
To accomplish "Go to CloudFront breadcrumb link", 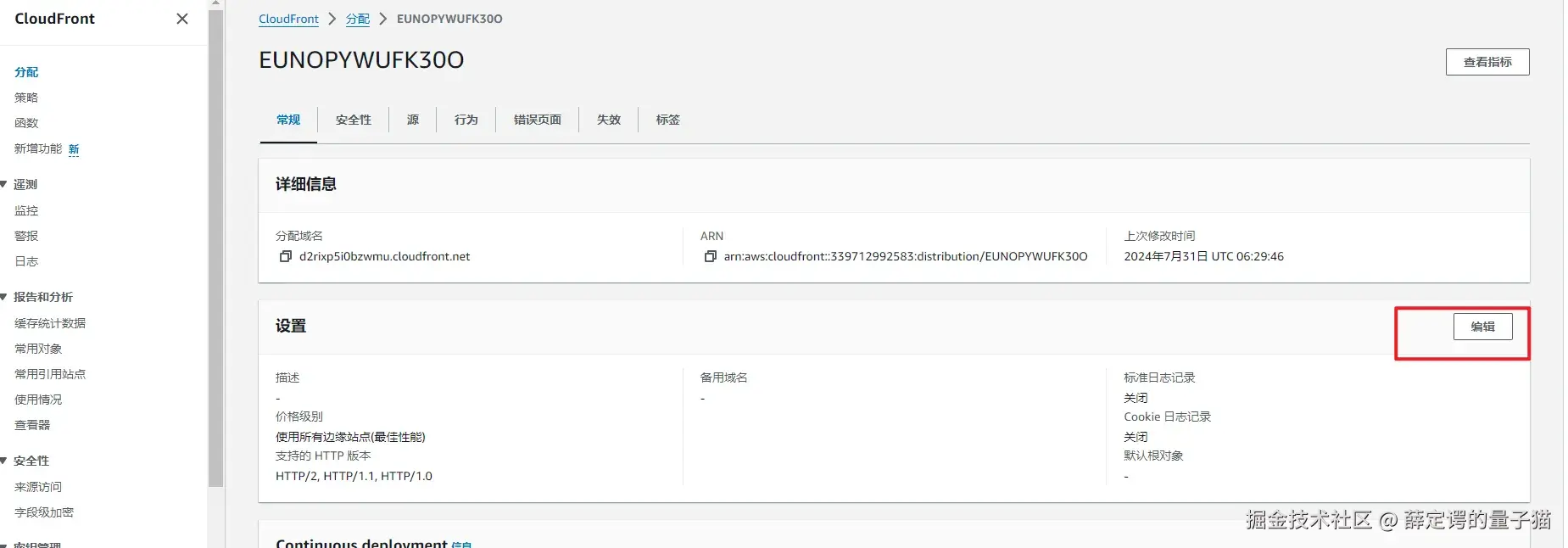I will point(288,19).
